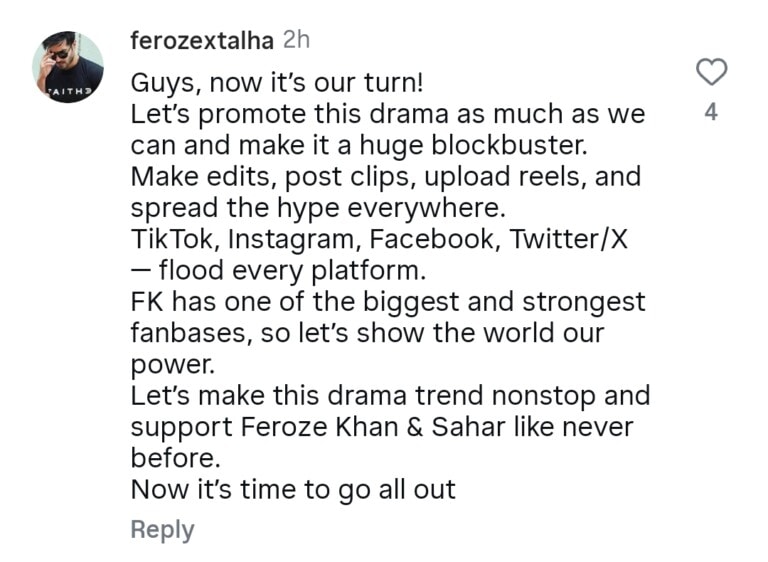Like the comment with the heart icon
Image resolution: width=768 pixels, height=562 pixels.
pyautogui.click(x=711, y=72)
